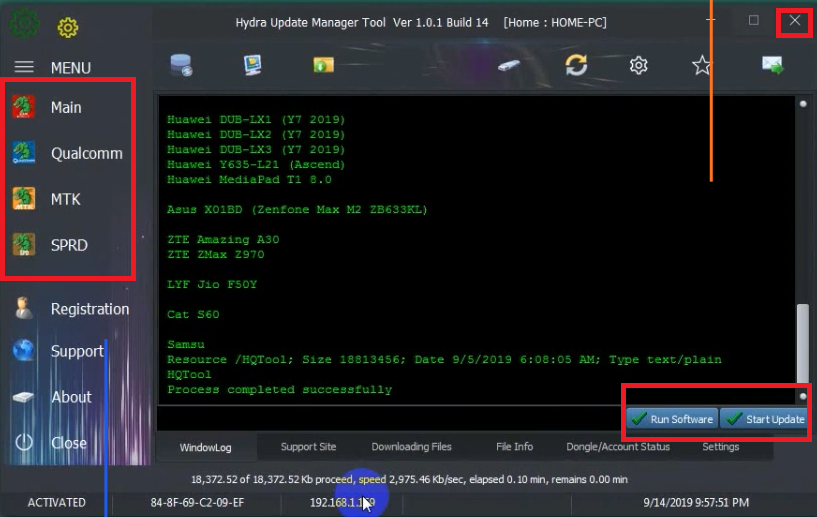Click the green Hydra logo icon
Image resolution: width=817 pixels, height=517 pixels.
pyautogui.click(x=24, y=23)
